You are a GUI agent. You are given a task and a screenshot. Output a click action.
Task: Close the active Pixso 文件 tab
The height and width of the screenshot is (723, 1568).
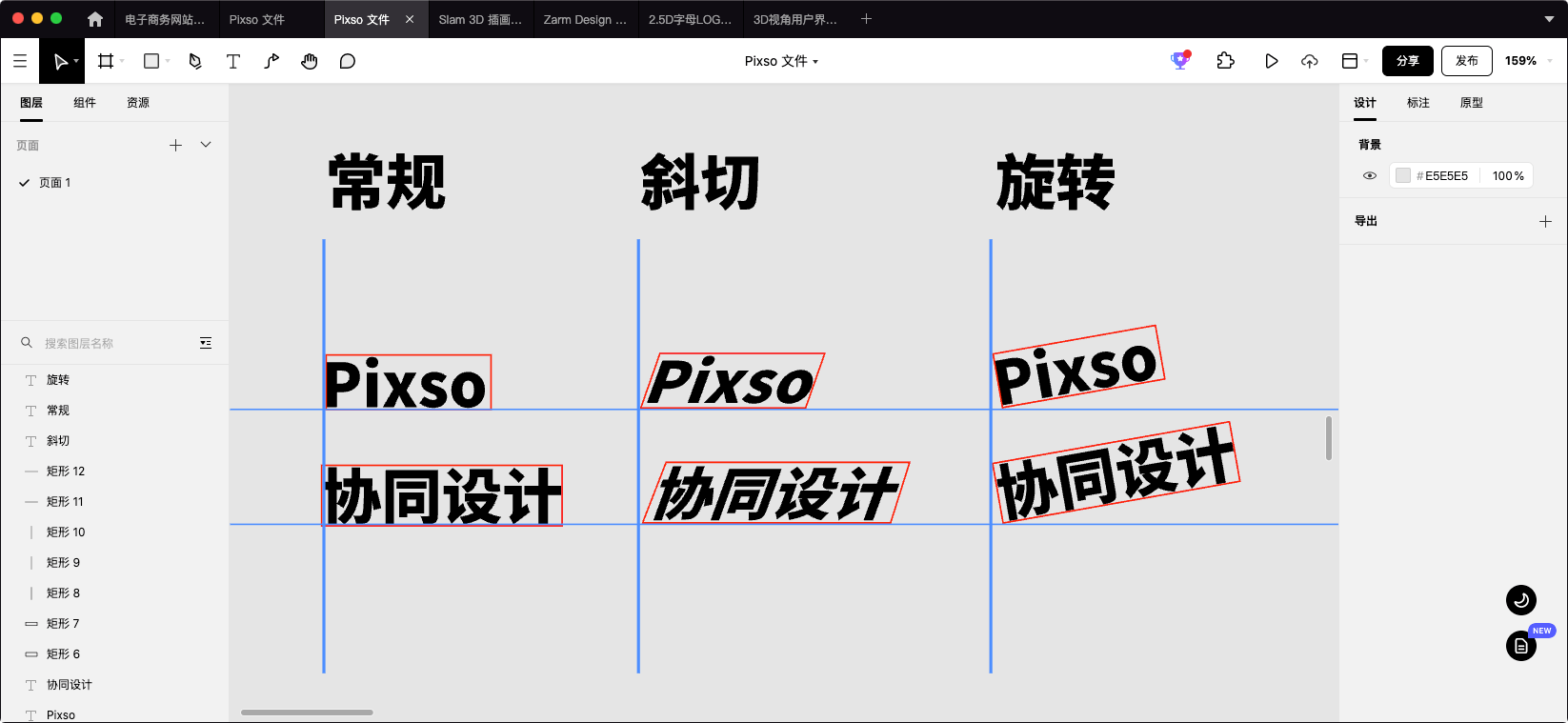(410, 19)
